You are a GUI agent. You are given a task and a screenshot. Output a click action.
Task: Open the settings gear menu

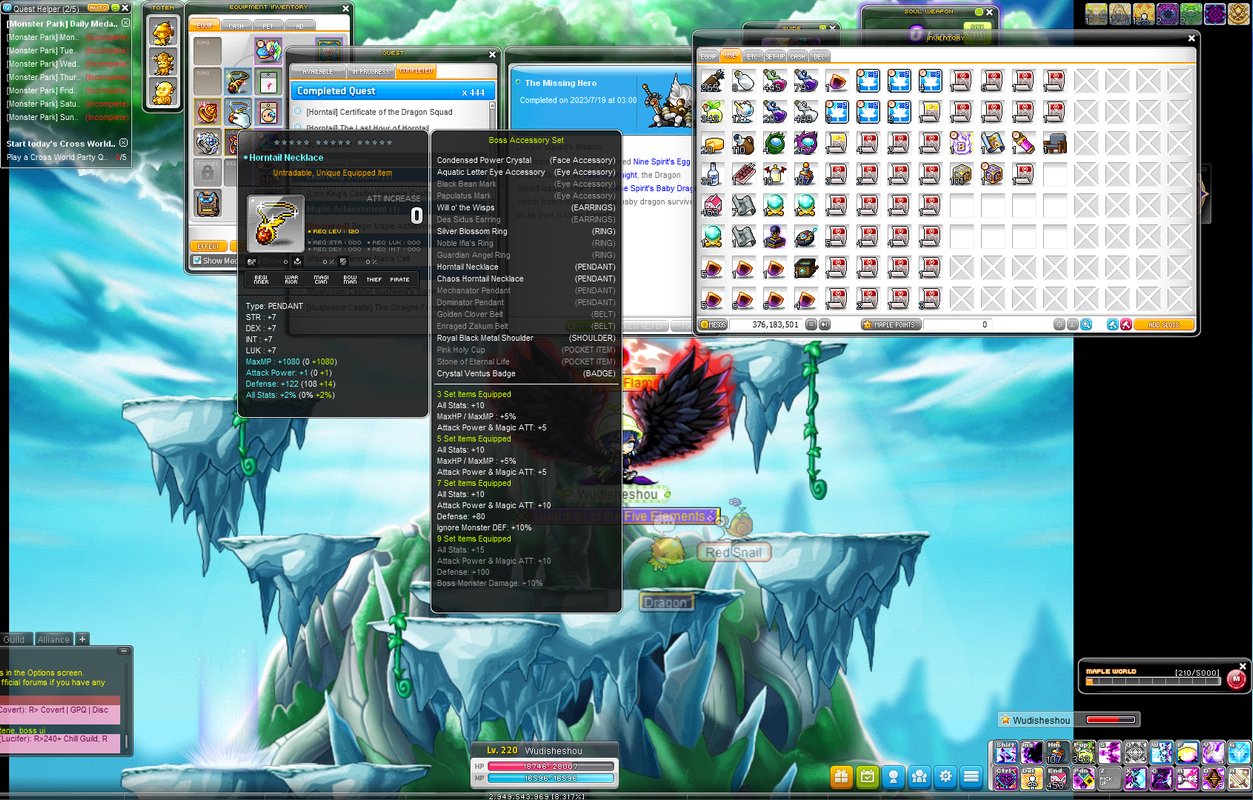click(946, 776)
